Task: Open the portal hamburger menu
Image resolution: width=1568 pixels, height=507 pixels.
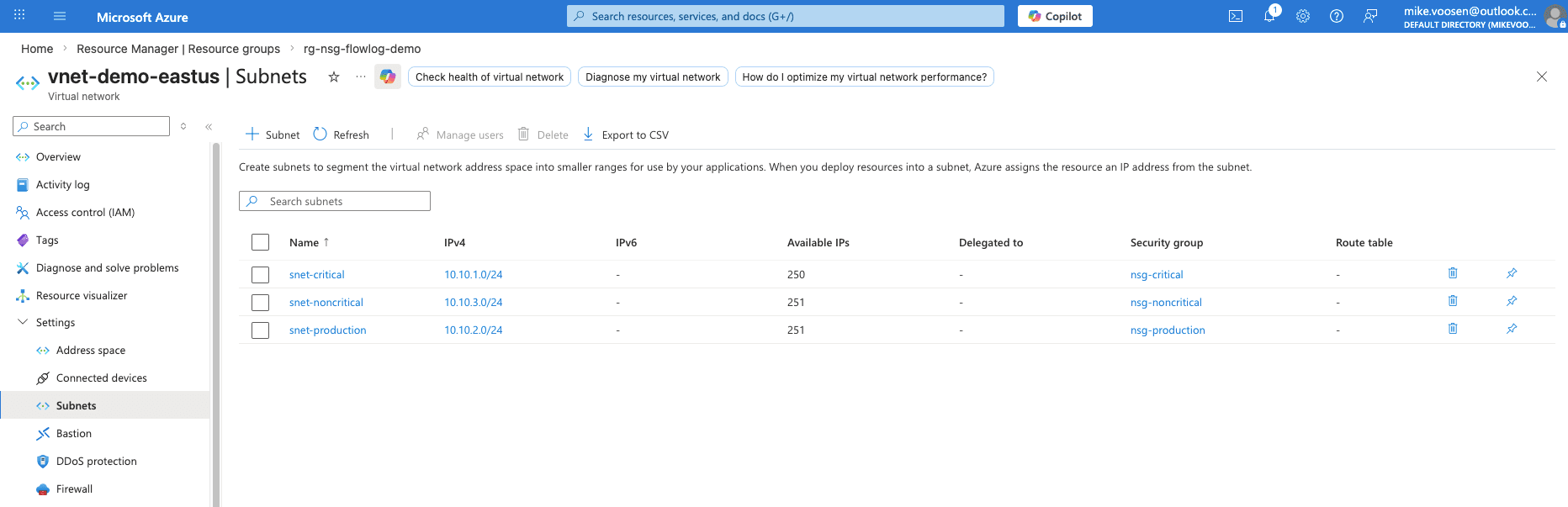Action: 60,16
